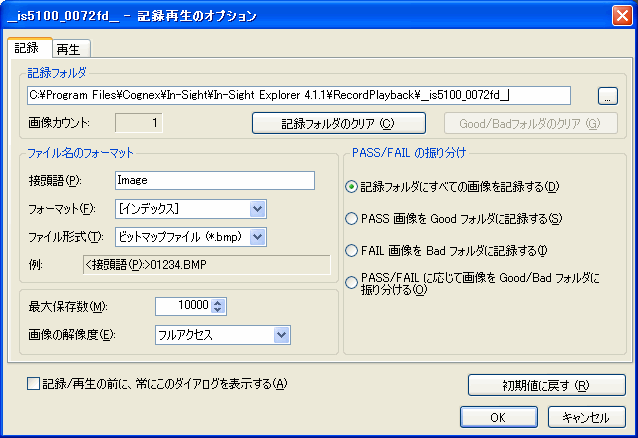Close the dialog with the X button
The height and width of the screenshot is (438, 638).
[x=620, y=15]
